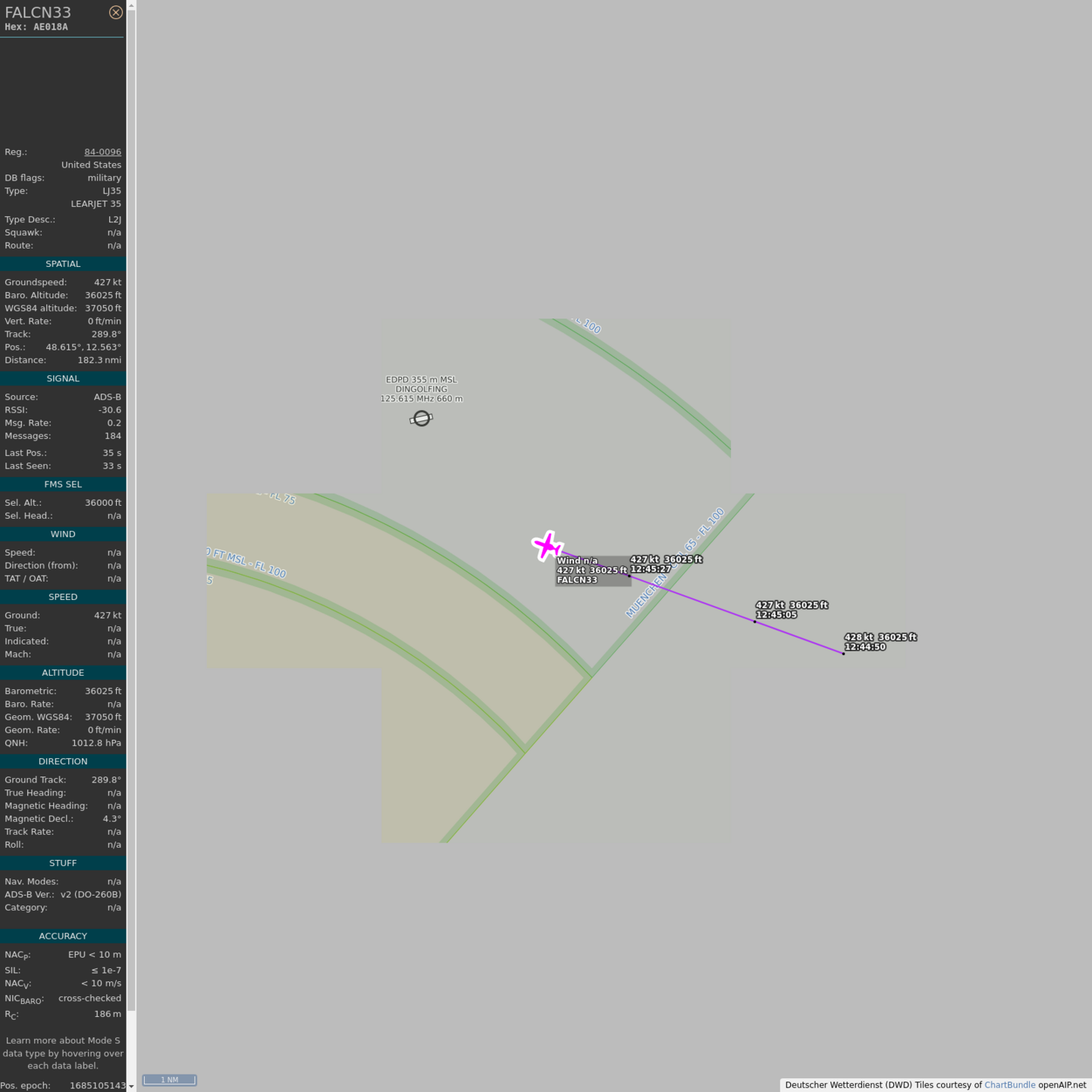Click the openAIP.net attribution text
Viewport: 1092px width, 1092px height.
[x=1062, y=1085]
